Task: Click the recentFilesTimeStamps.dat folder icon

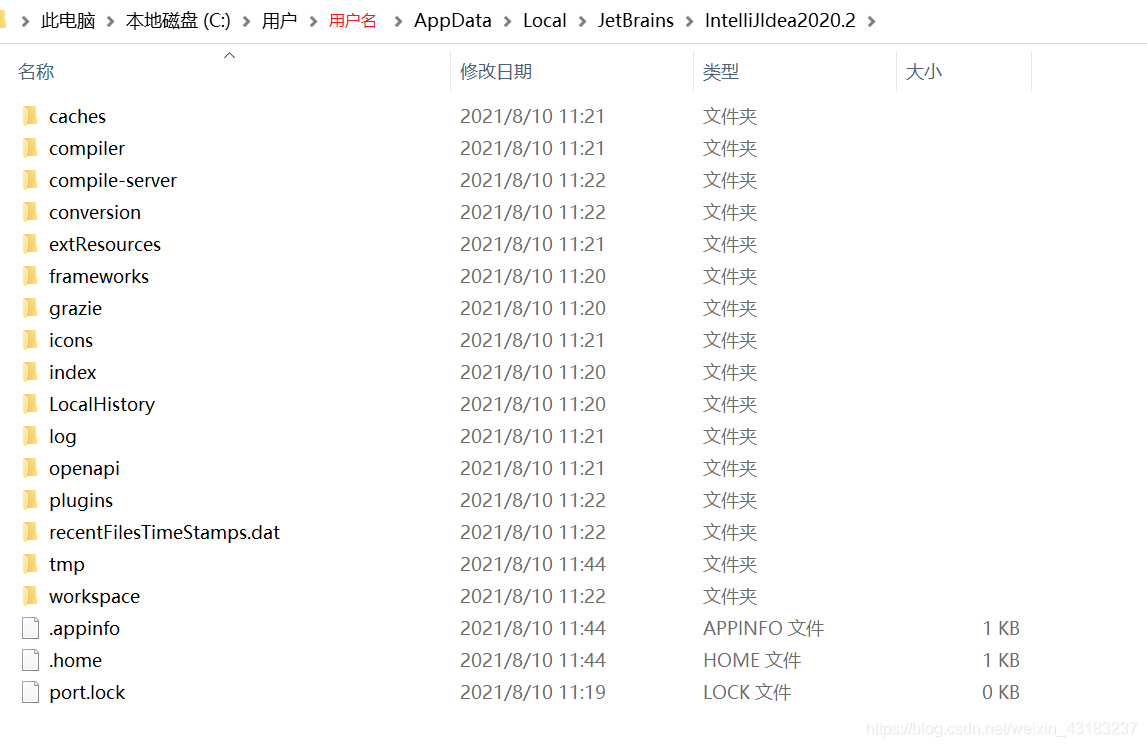Action: (30, 533)
